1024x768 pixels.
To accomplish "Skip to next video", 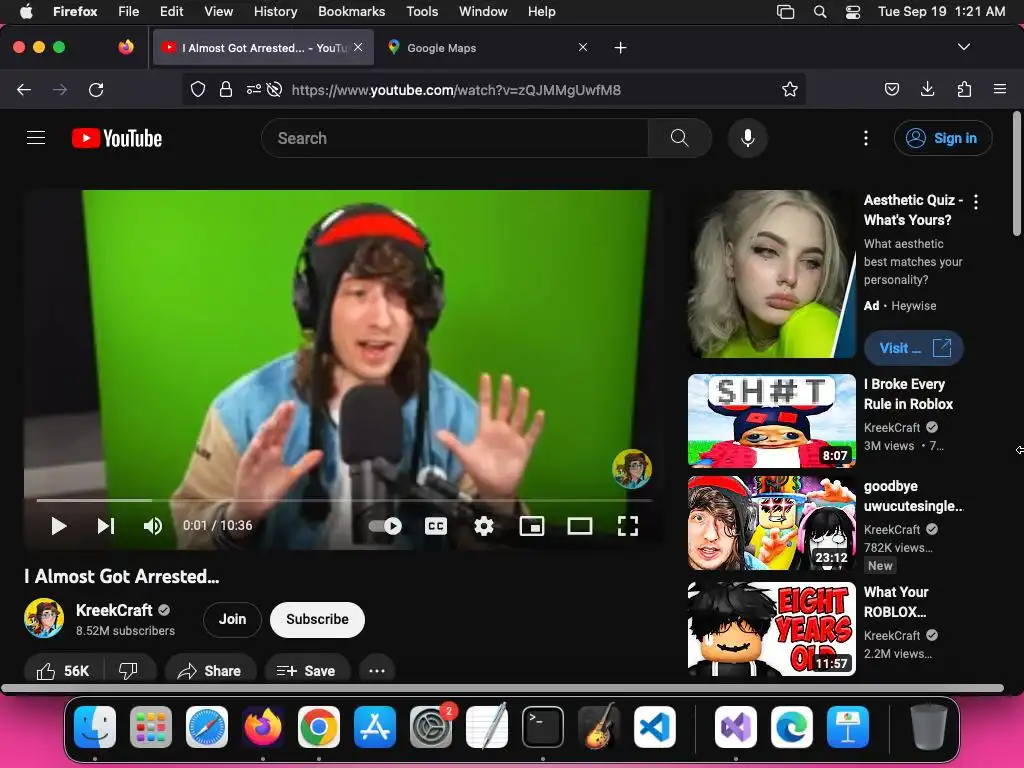I will pyautogui.click(x=106, y=526).
